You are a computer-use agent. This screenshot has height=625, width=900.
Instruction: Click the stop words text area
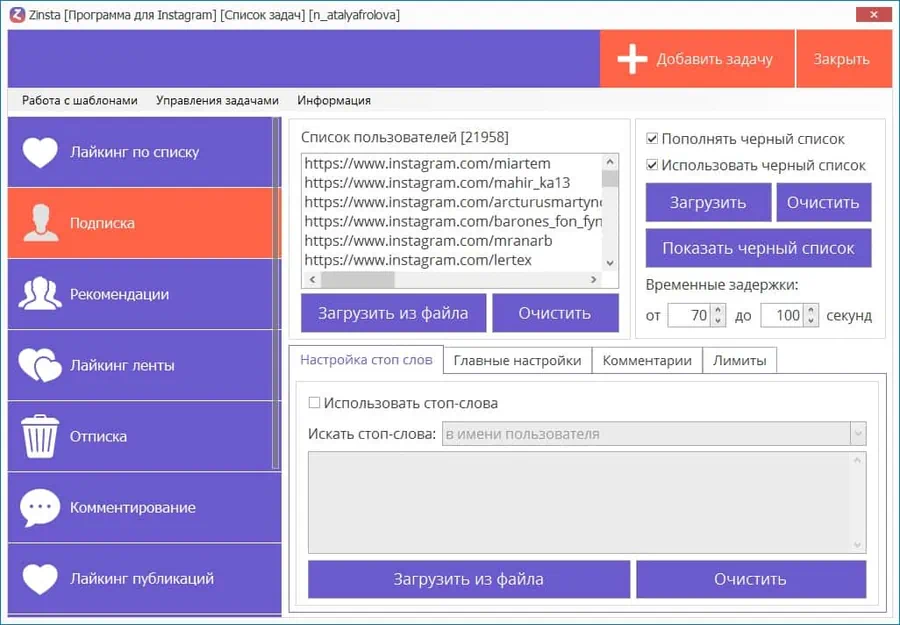pos(587,503)
